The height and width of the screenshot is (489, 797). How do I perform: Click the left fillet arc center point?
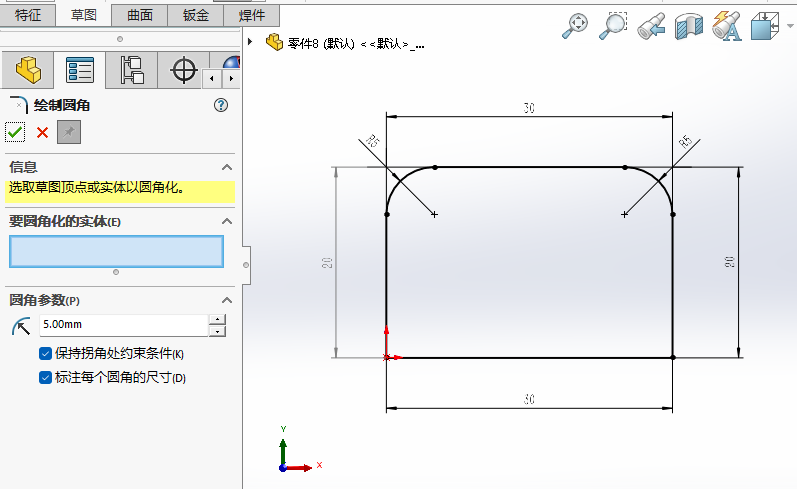pyautogui.click(x=435, y=215)
